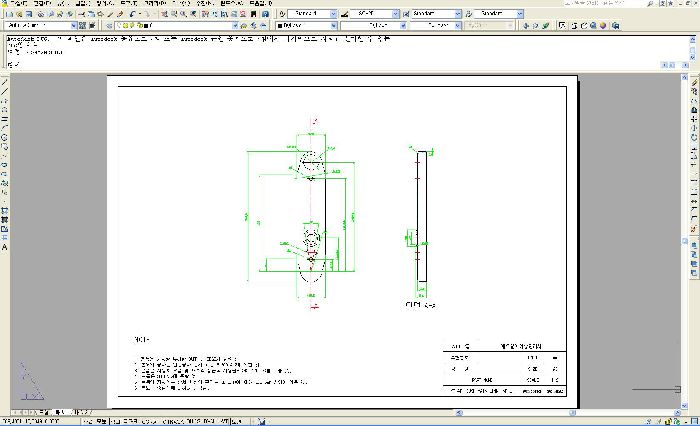Click the Mirror tool in Modify toolbar
This screenshot has width=700, height=426.
point(695,99)
